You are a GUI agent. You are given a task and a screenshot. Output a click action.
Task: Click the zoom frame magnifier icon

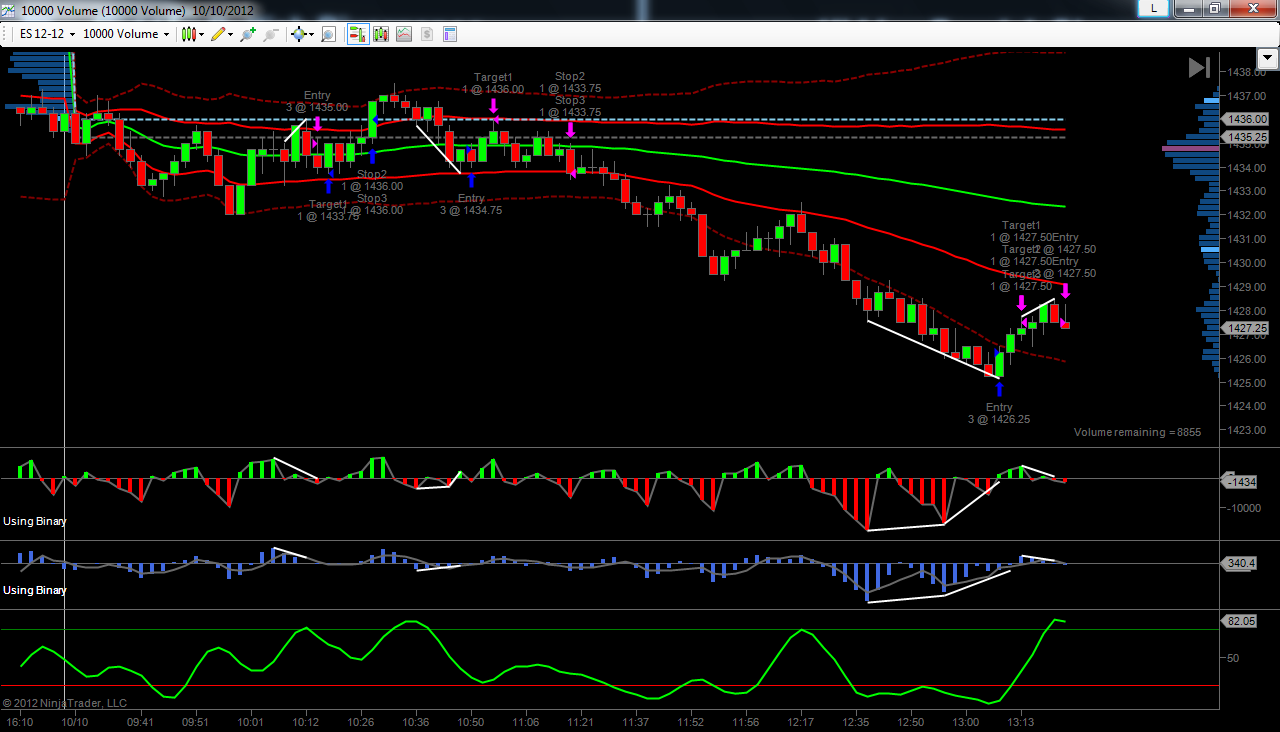point(328,34)
